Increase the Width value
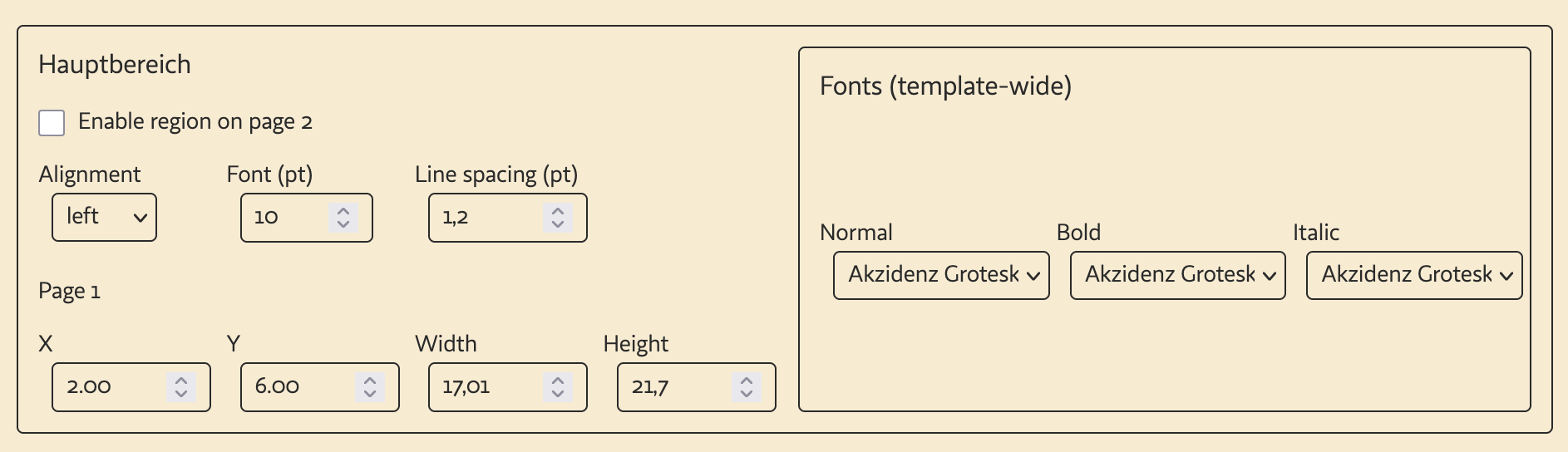Viewport: 1568px width, 452px height. (558, 381)
